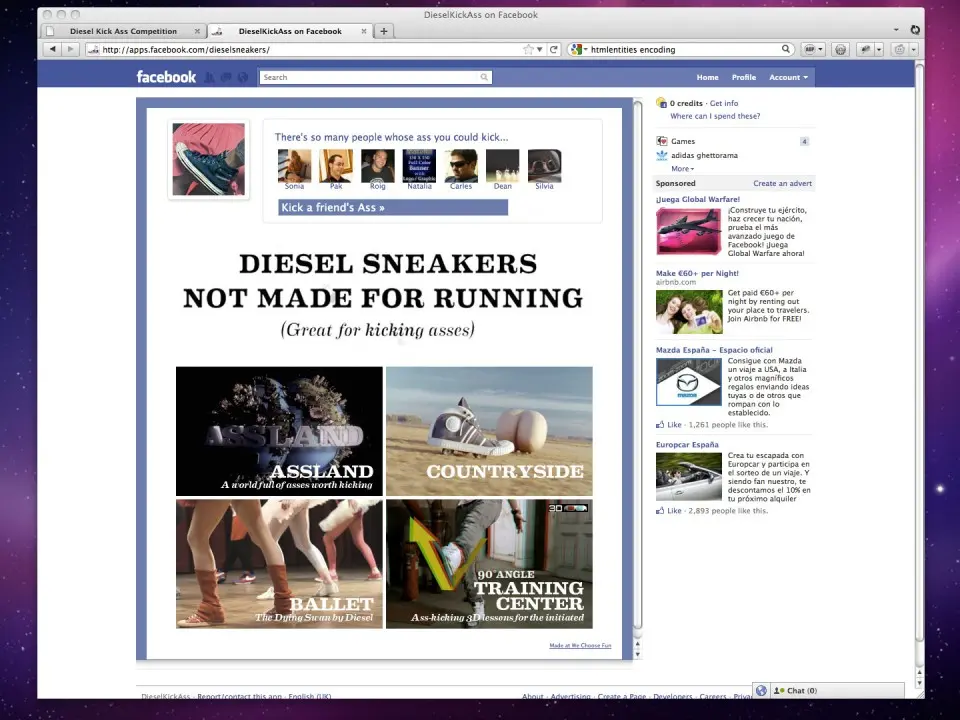The height and width of the screenshot is (720, 960).
Task: Open the URL history dropdown arrow
Action: click(x=539, y=50)
